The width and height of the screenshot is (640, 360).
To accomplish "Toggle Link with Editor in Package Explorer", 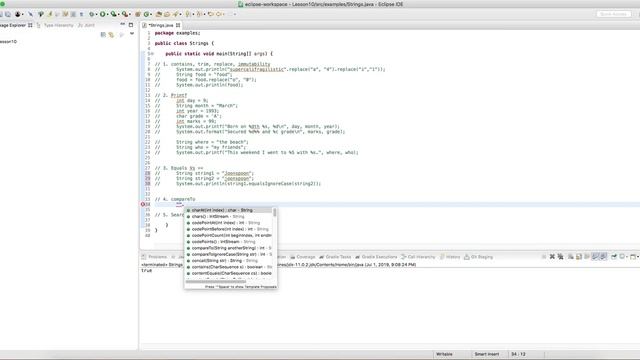I will 111,35.
